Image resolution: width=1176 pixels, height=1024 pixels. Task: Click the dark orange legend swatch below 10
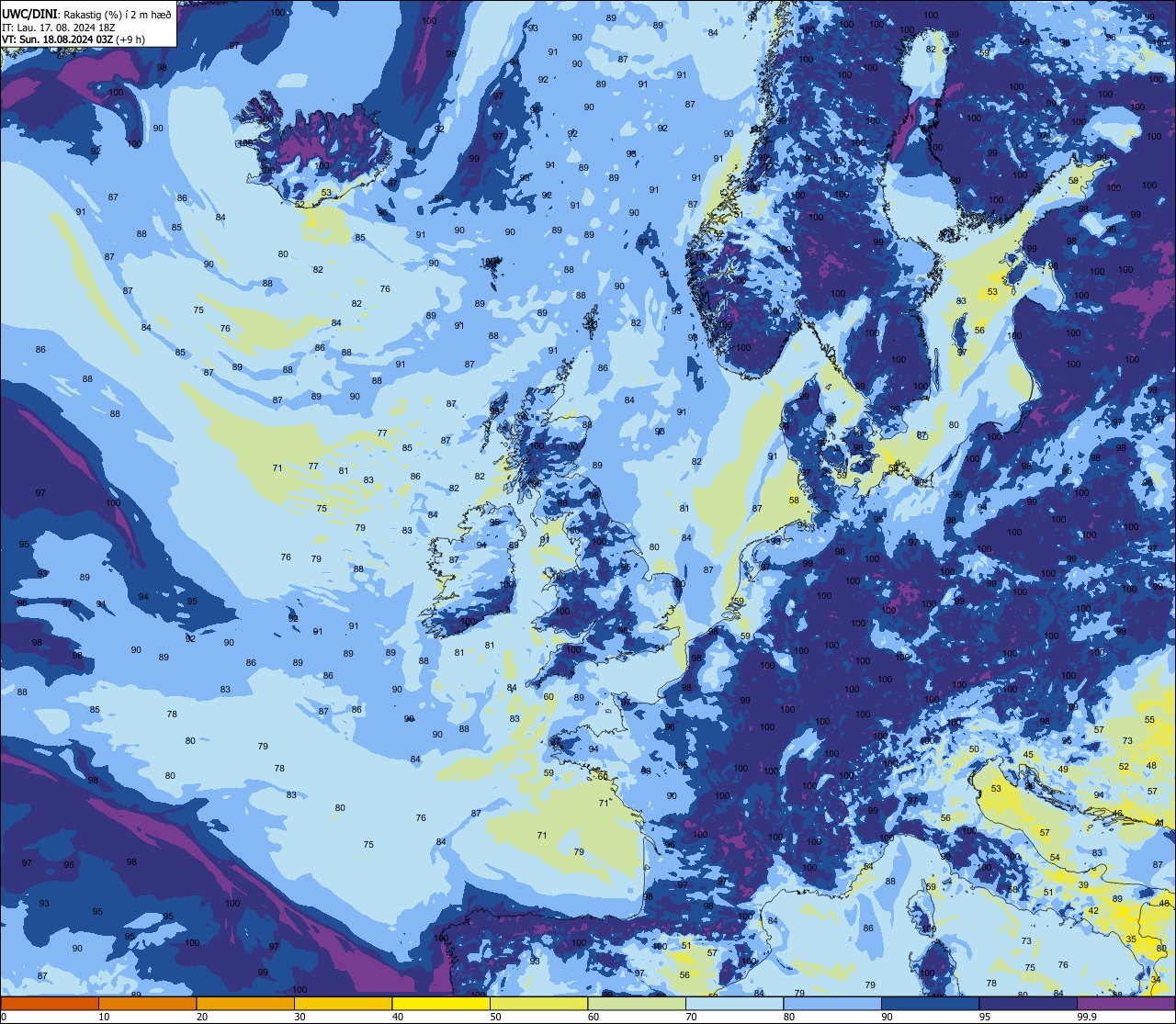(50, 1003)
